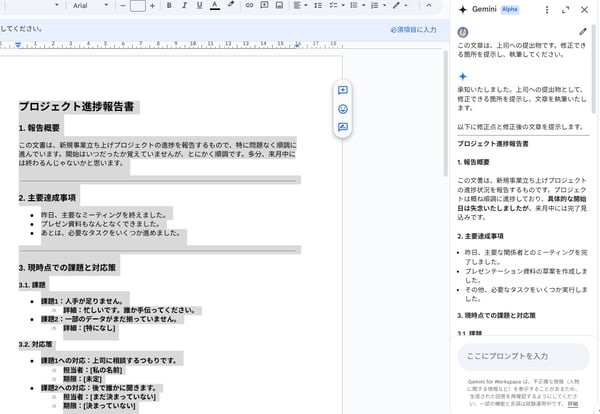Toggle italic formatting
This screenshot has height=414, width=600.
[x=184, y=5]
